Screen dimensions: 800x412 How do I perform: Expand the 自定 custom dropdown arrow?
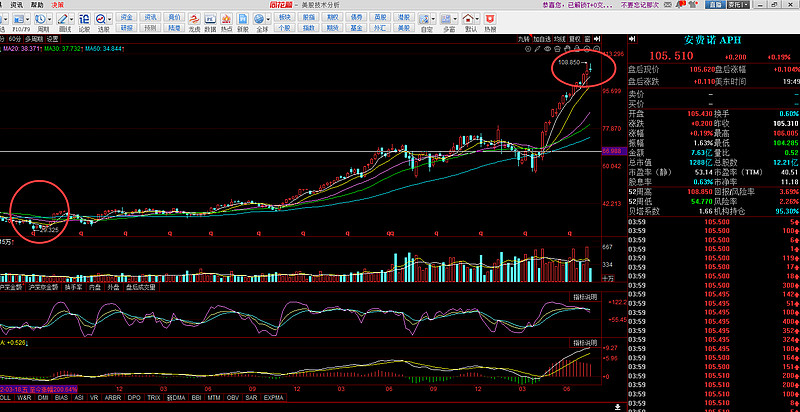point(433,19)
